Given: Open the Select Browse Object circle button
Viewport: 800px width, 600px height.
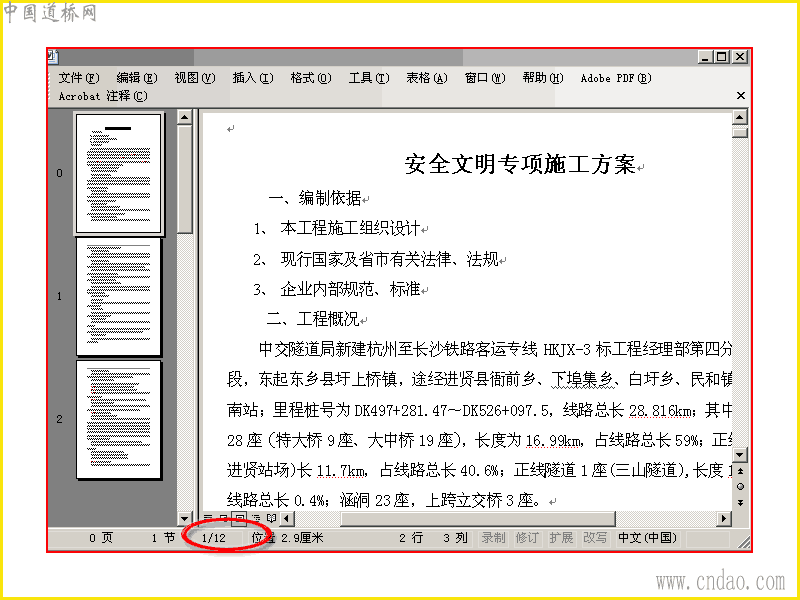Looking at the screenshot, I should pos(740,486).
